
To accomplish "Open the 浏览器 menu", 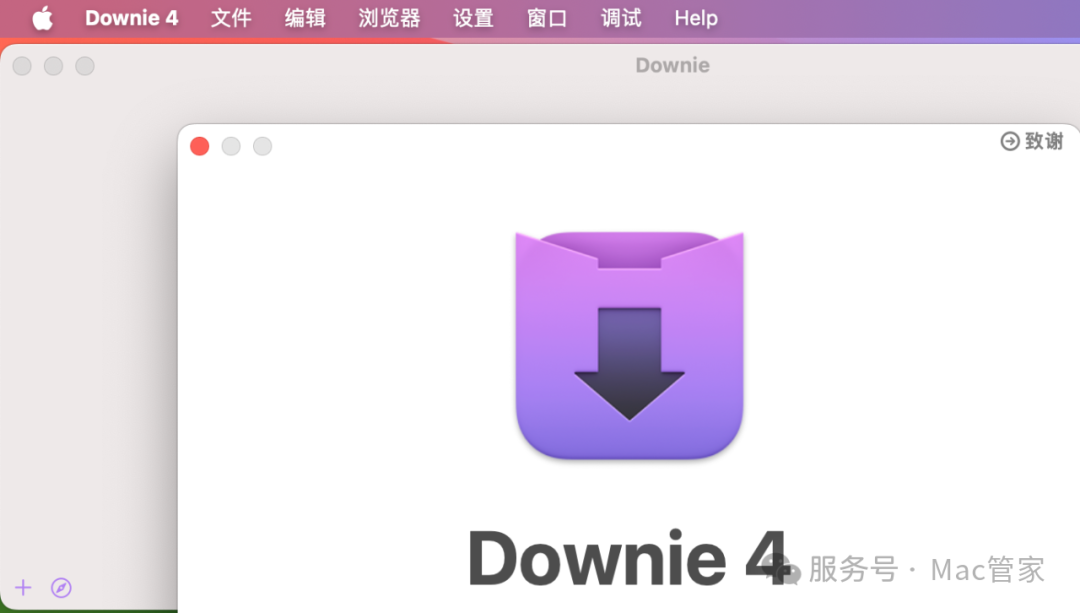I will (x=389, y=18).
